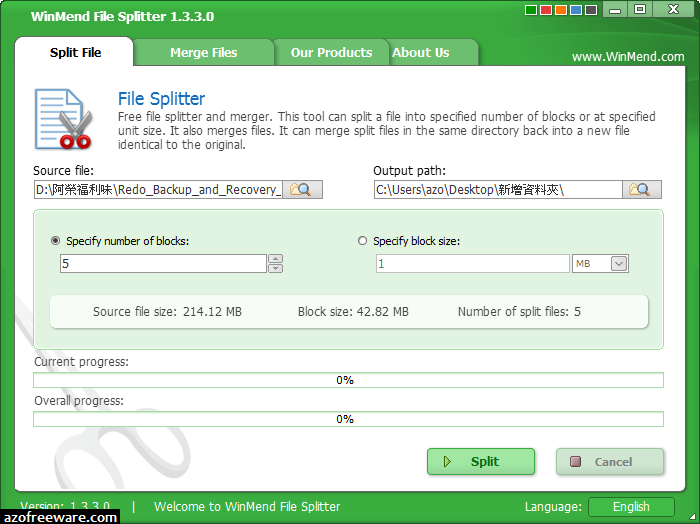Maximize the WinMend File Splitter window
Viewport: 700px width, 524px height.
[640, 9]
